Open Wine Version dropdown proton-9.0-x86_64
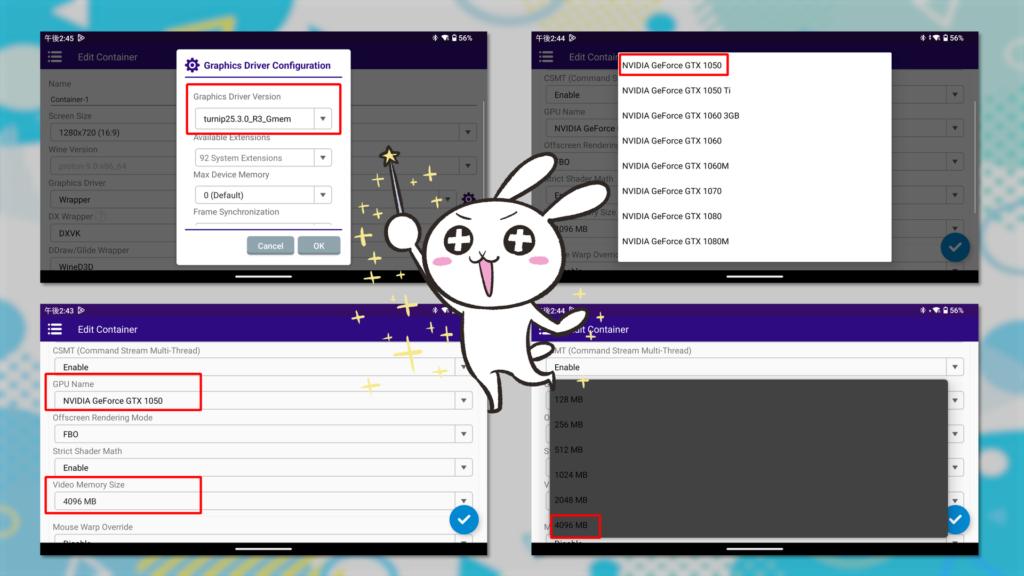This screenshot has width=1024, height=576. click(x=263, y=166)
